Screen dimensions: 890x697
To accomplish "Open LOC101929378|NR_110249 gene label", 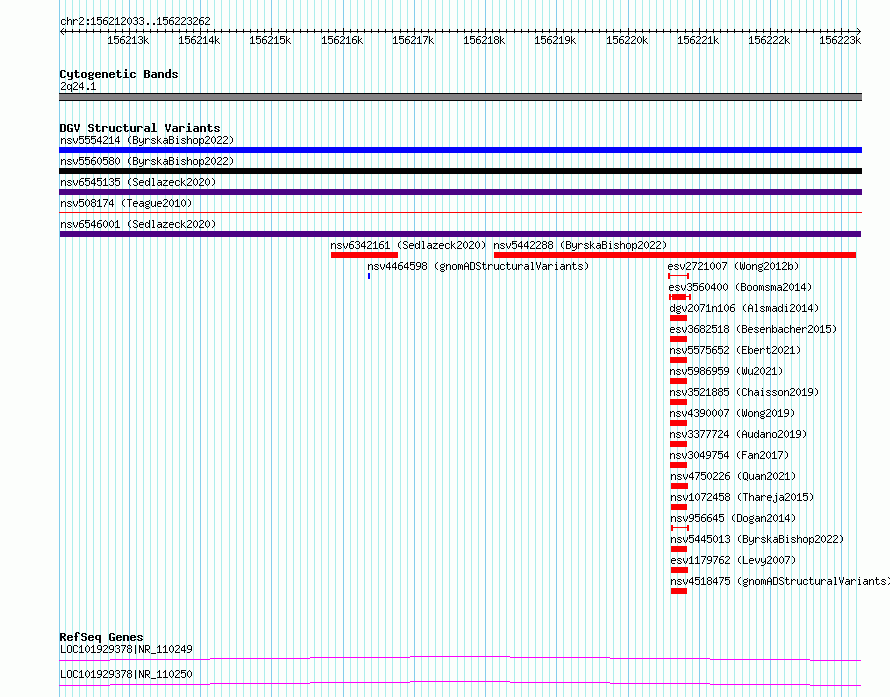I will pos(126,649).
